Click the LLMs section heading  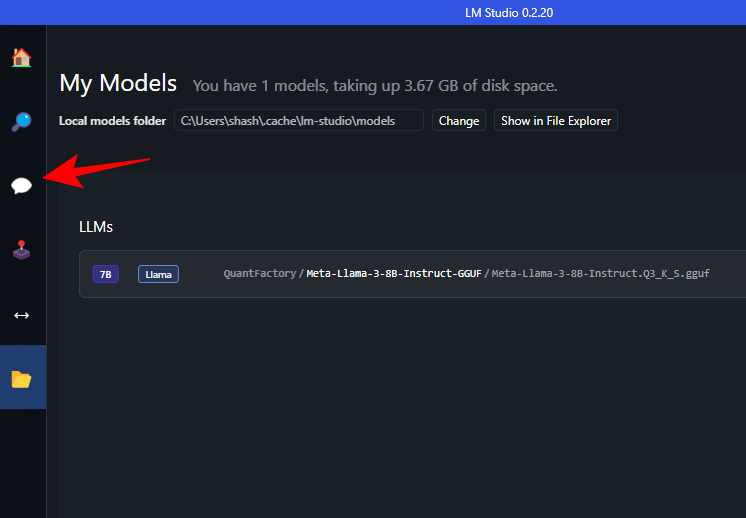tap(96, 227)
